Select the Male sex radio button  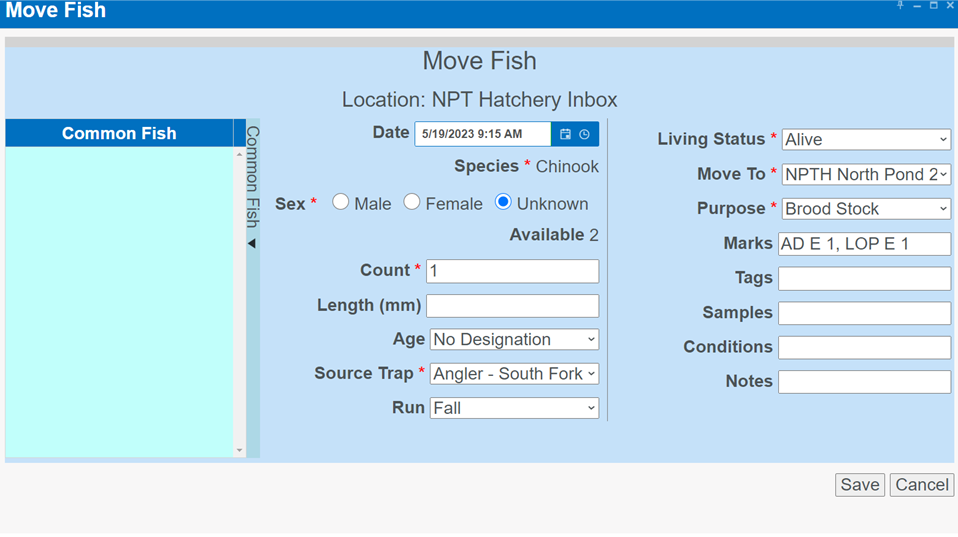coord(341,202)
